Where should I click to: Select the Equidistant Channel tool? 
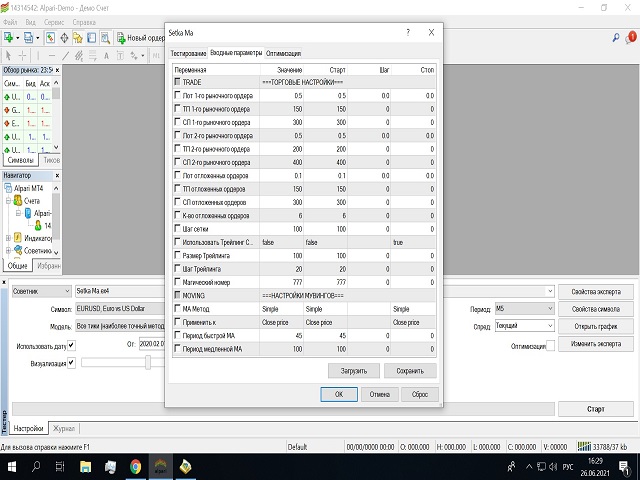(x=79, y=56)
